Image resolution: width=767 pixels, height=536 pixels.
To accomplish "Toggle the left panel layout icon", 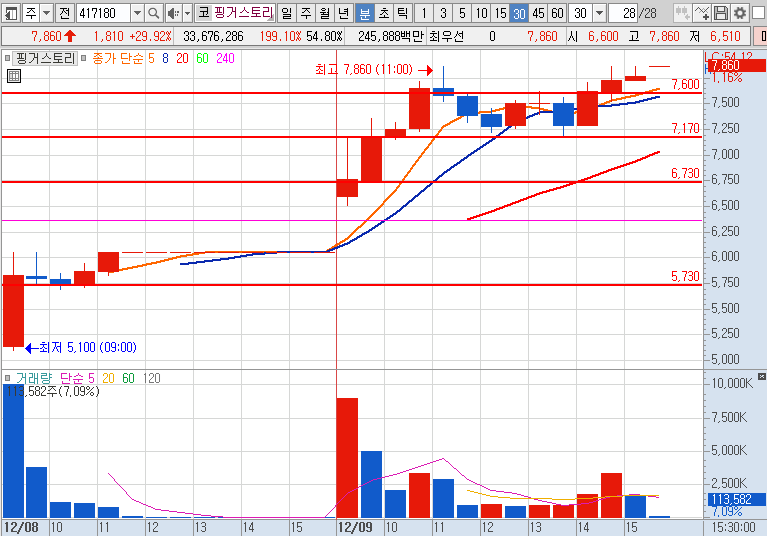I will click(11, 13).
